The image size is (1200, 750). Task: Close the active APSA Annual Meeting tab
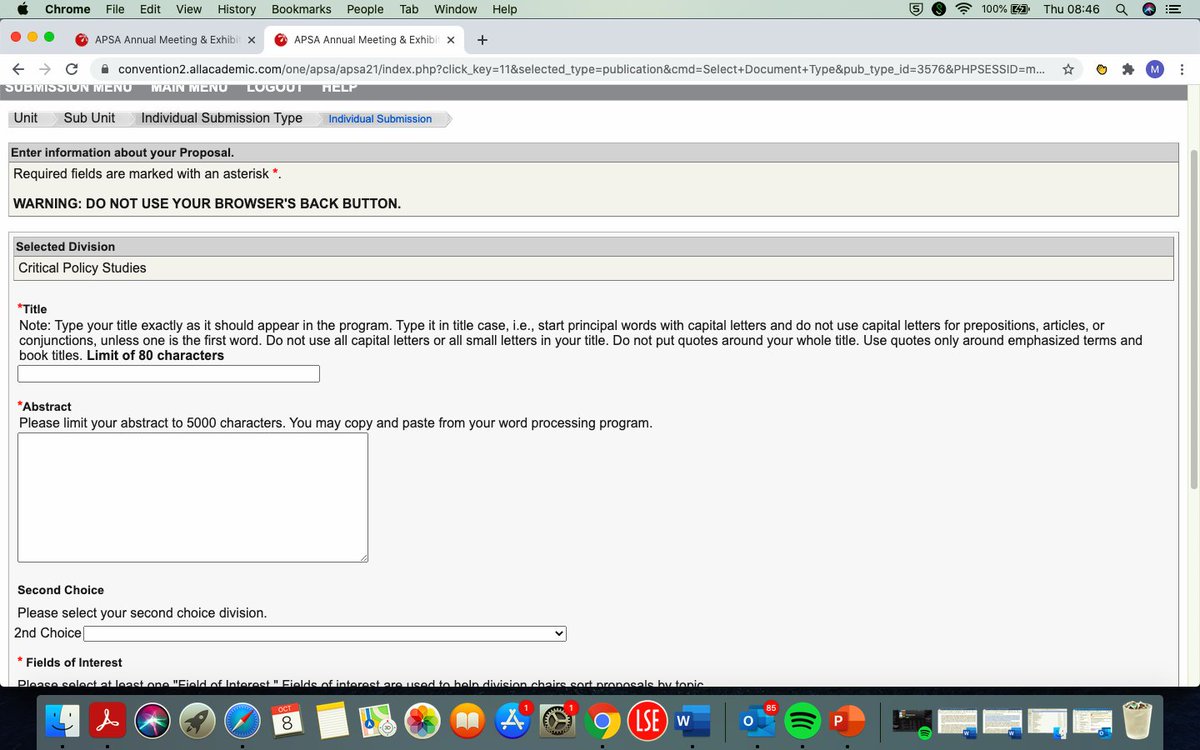tap(450, 40)
